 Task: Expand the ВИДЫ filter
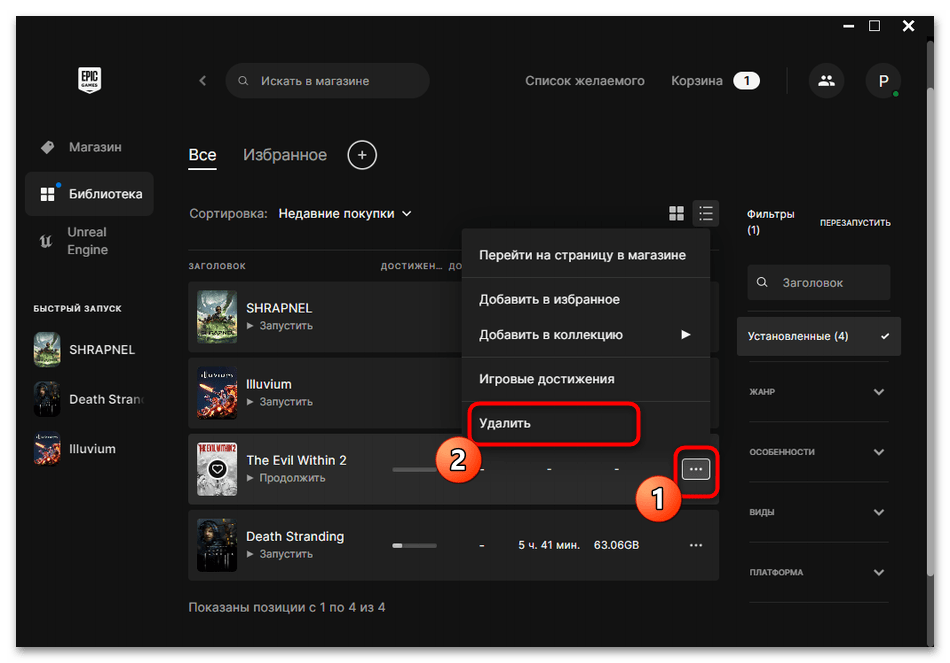pyautogui.click(x=819, y=512)
